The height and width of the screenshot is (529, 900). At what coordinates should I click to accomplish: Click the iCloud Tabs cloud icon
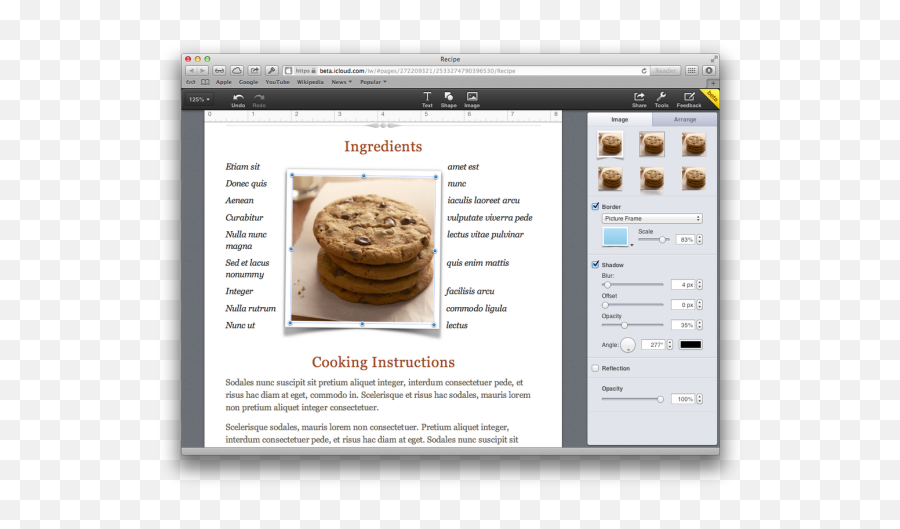pyautogui.click(x=236, y=71)
